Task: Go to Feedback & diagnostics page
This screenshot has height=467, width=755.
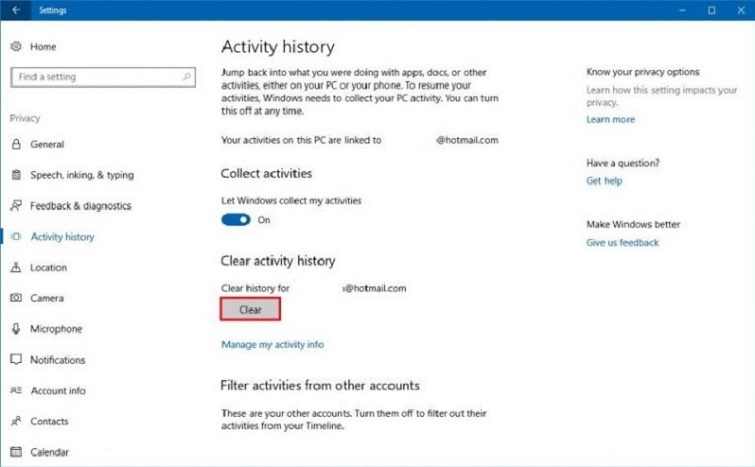Action: coord(80,206)
